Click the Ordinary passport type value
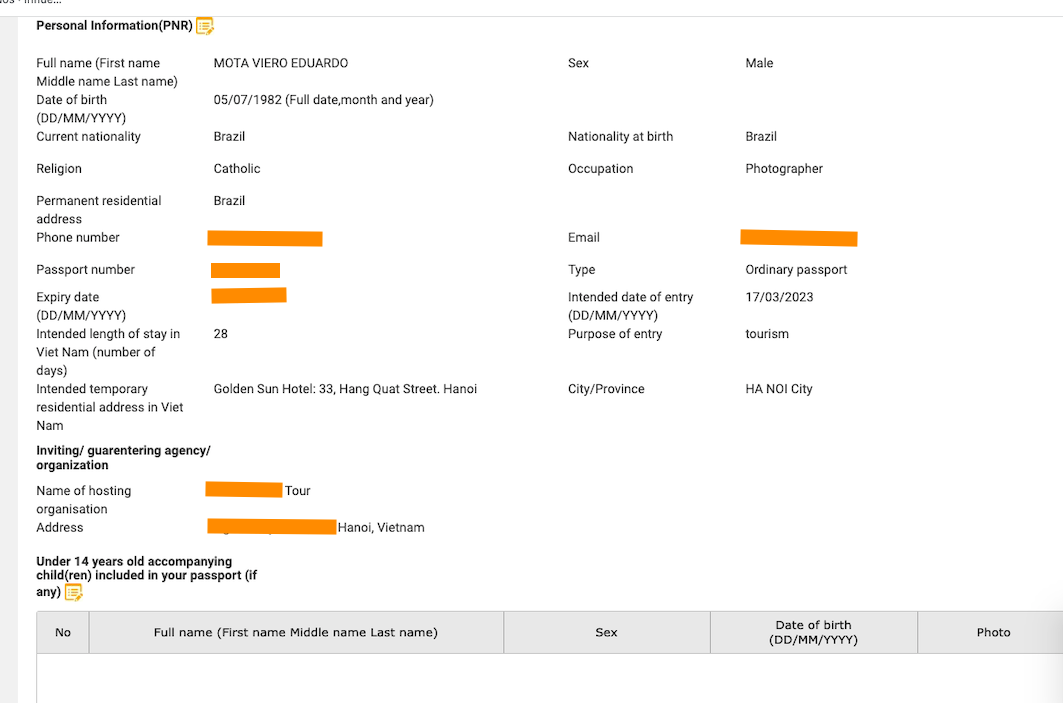Image resolution: width=1063 pixels, height=703 pixels. 796,270
